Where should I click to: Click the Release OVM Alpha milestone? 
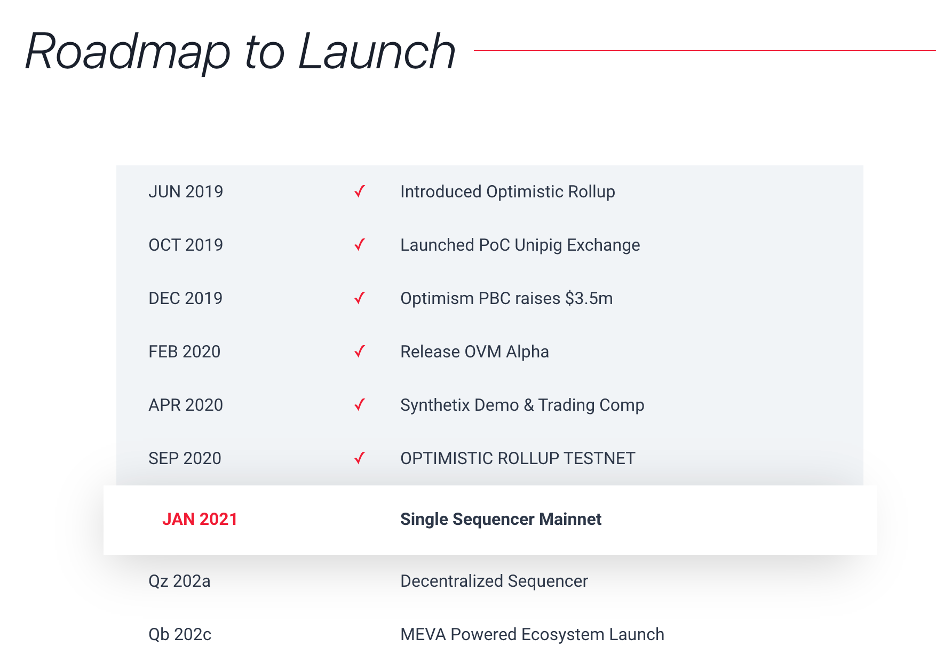coord(475,352)
